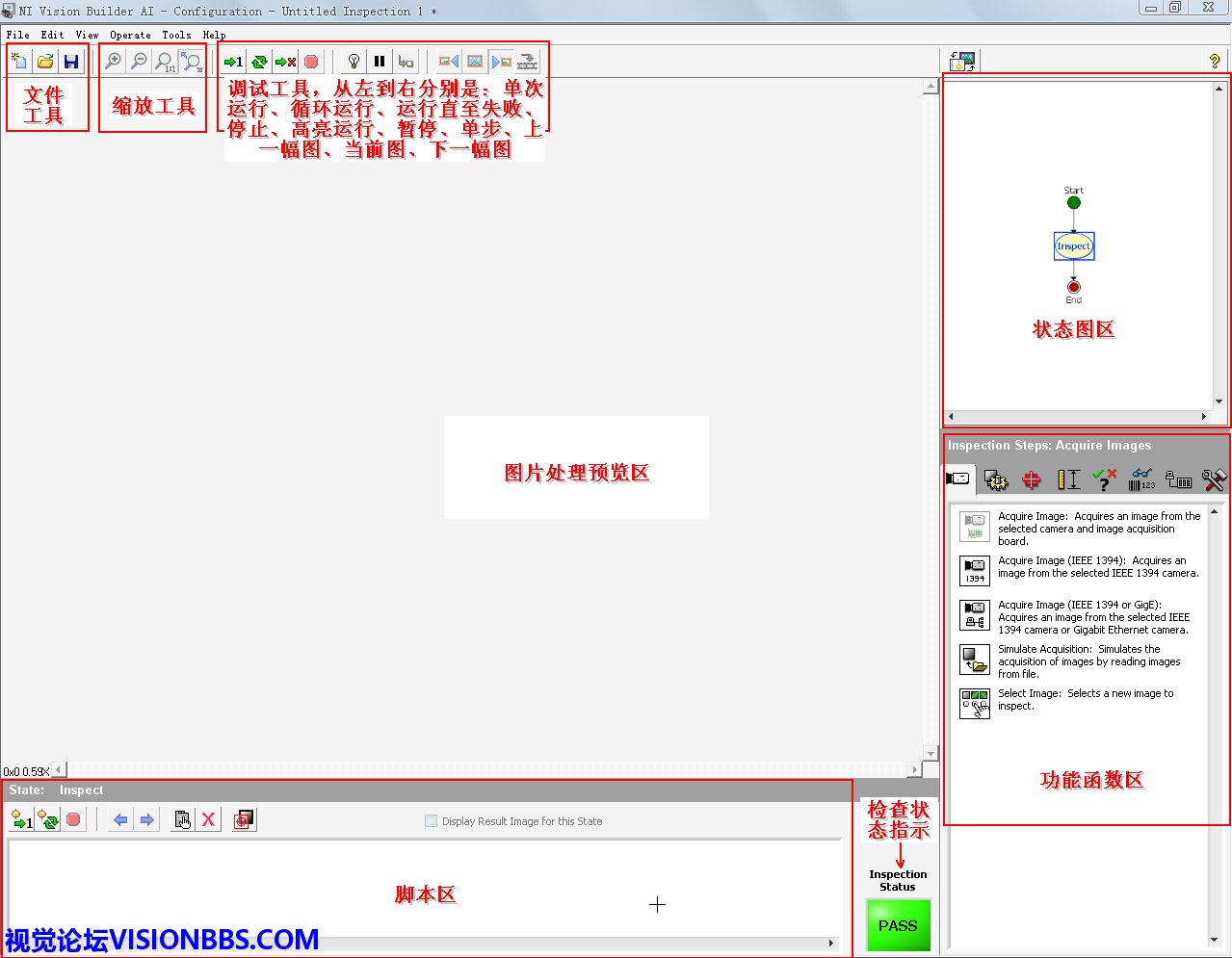The height and width of the screenshot is (958, 1232).
Task: Open the Edit menu
Action: [x=53, y=35]
